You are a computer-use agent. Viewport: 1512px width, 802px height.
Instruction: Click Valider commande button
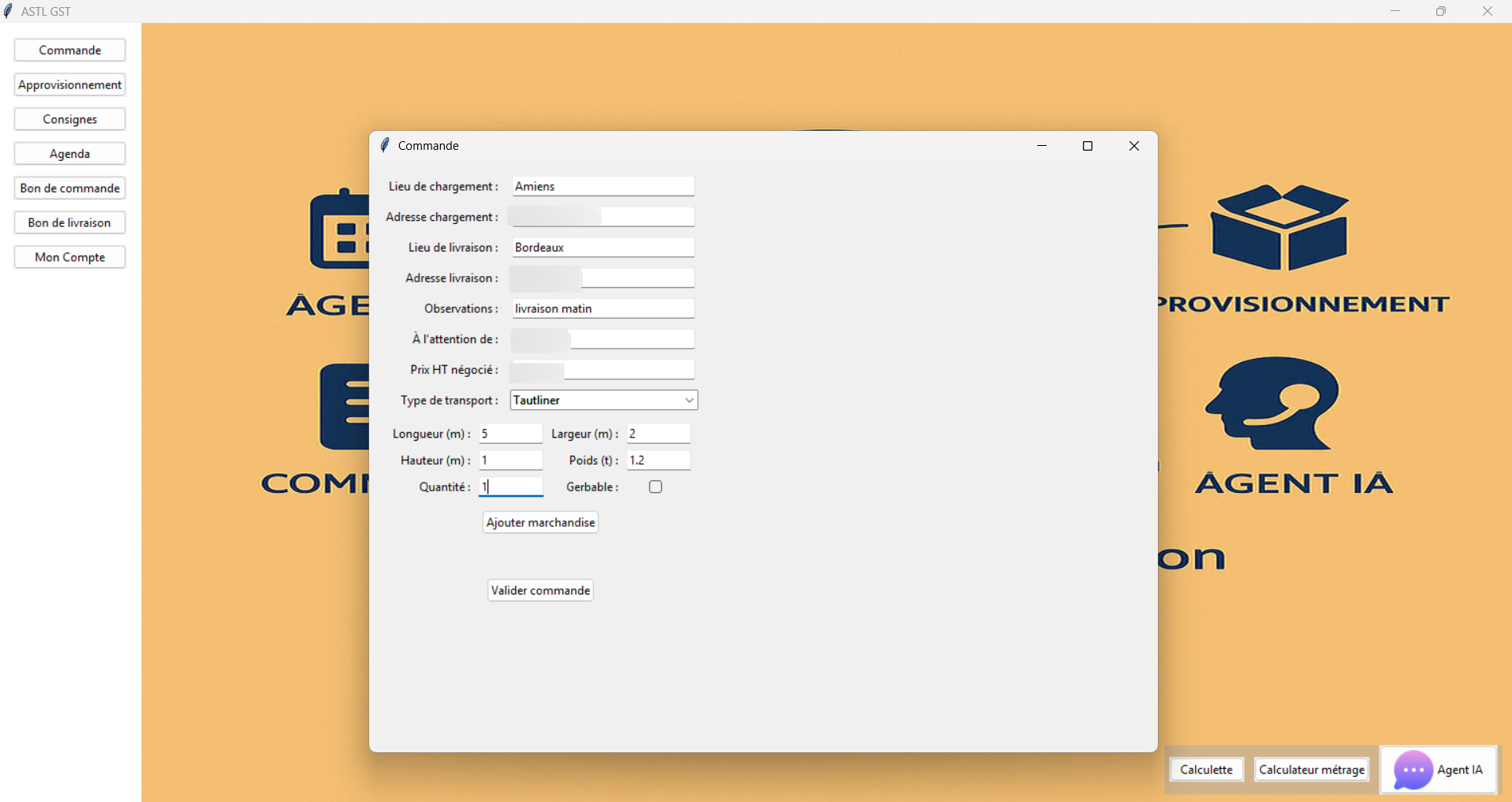click(x=540, y=590)
